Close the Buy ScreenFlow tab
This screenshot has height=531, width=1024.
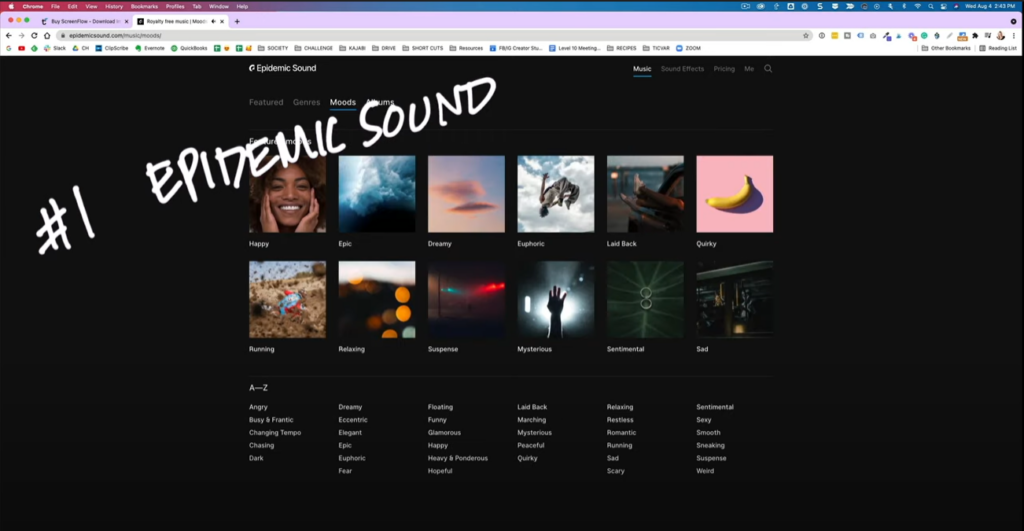126,22
